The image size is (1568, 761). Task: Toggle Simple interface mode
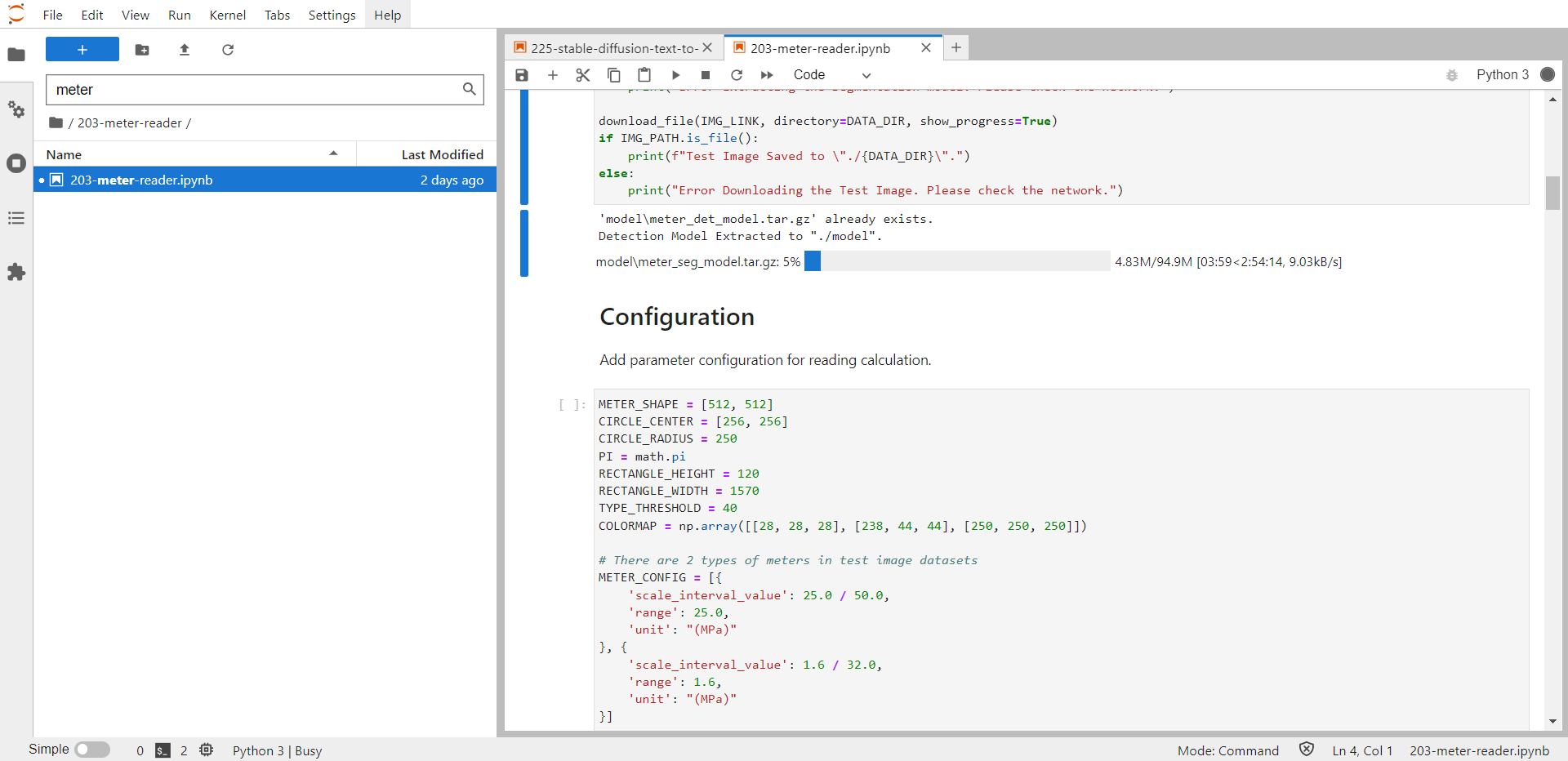[x=92, y=749]
